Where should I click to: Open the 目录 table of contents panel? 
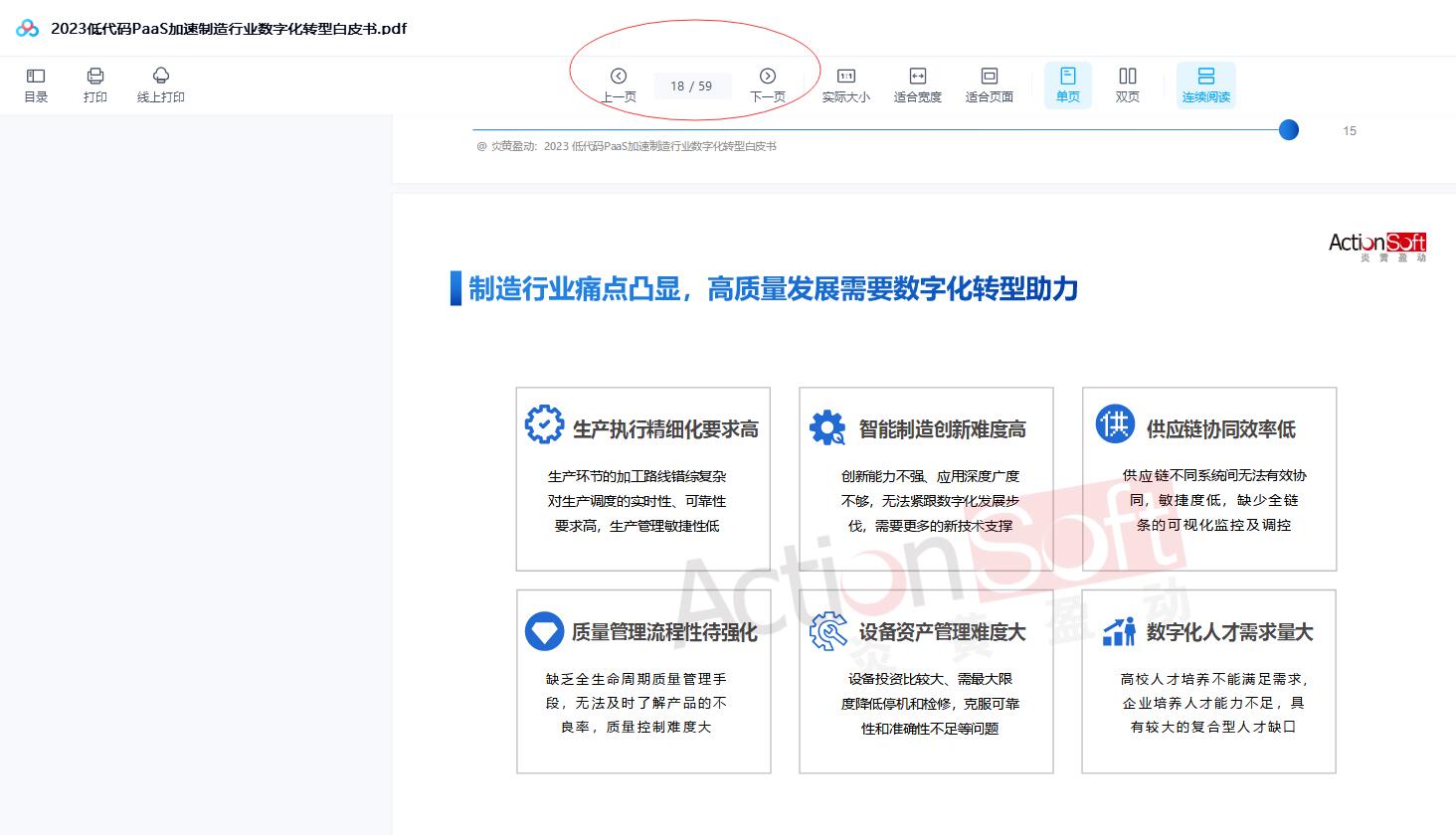coord(36,84)
